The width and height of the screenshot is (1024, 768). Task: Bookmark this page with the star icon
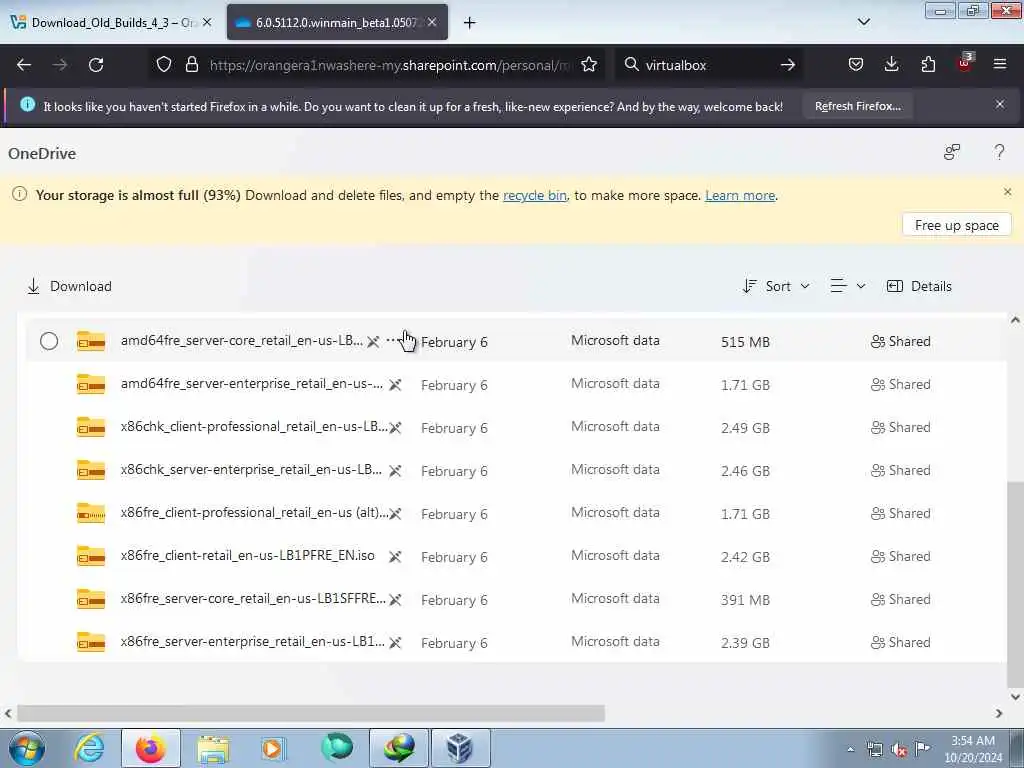click(589, 65)
